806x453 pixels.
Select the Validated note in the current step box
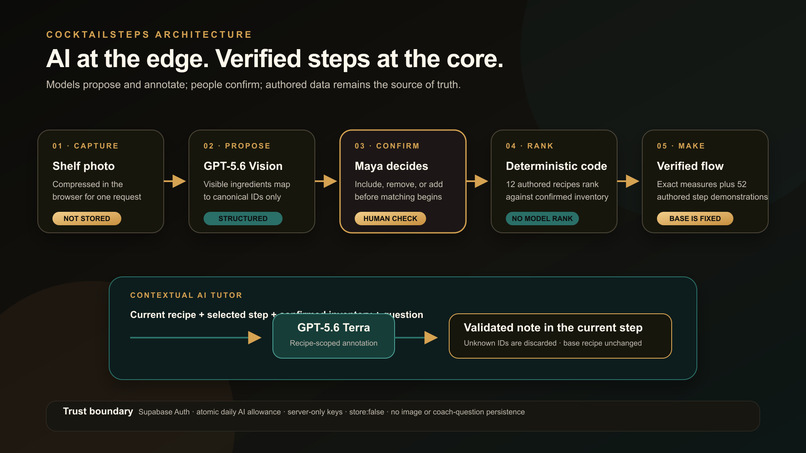[x=560, y=336]
